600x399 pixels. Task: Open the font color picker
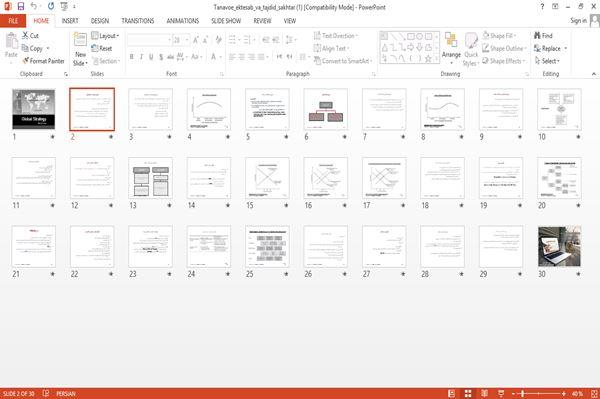215,57
